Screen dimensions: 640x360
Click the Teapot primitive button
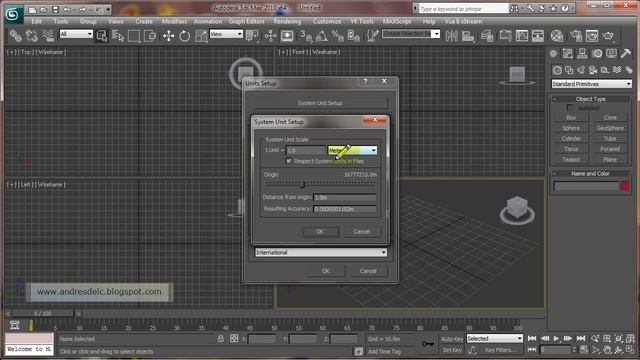pyautogui.click(x=571, y=160)
